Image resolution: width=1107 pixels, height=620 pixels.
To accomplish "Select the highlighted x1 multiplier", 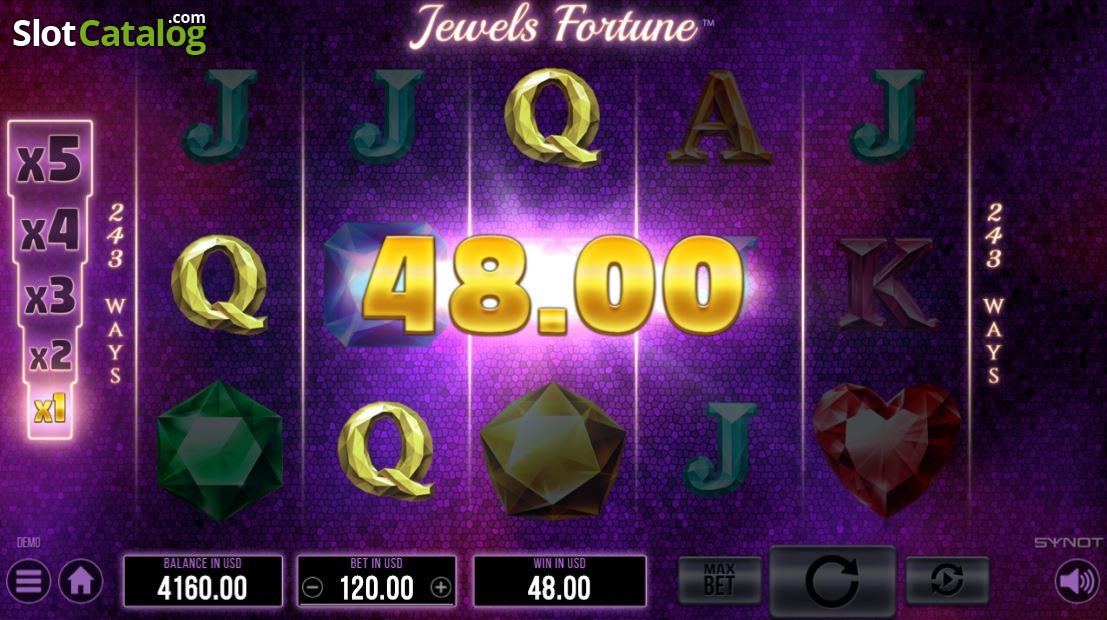I will pyautogui.click(x=50, y=409).
